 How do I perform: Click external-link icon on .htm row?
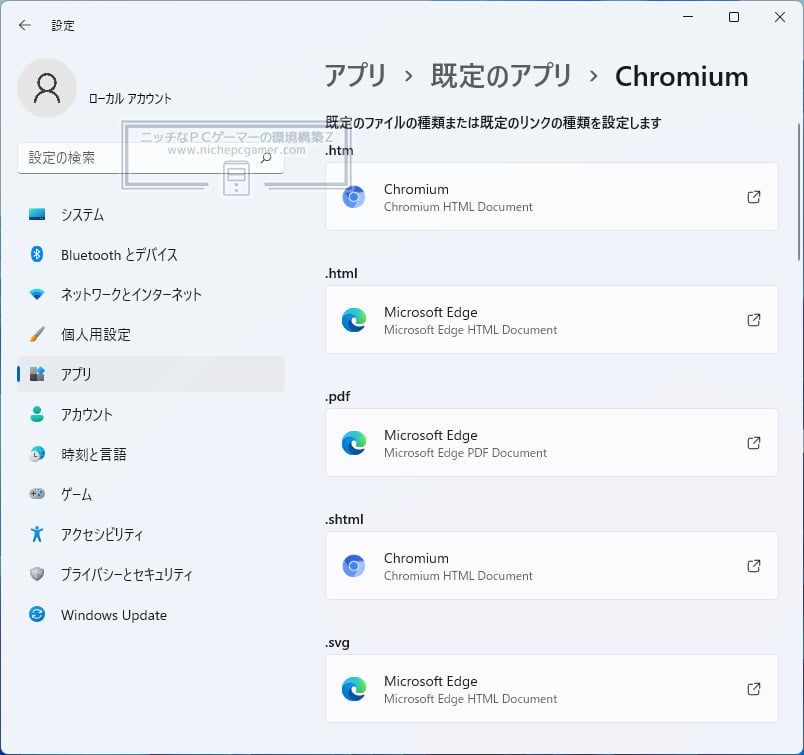pos(753,196)
